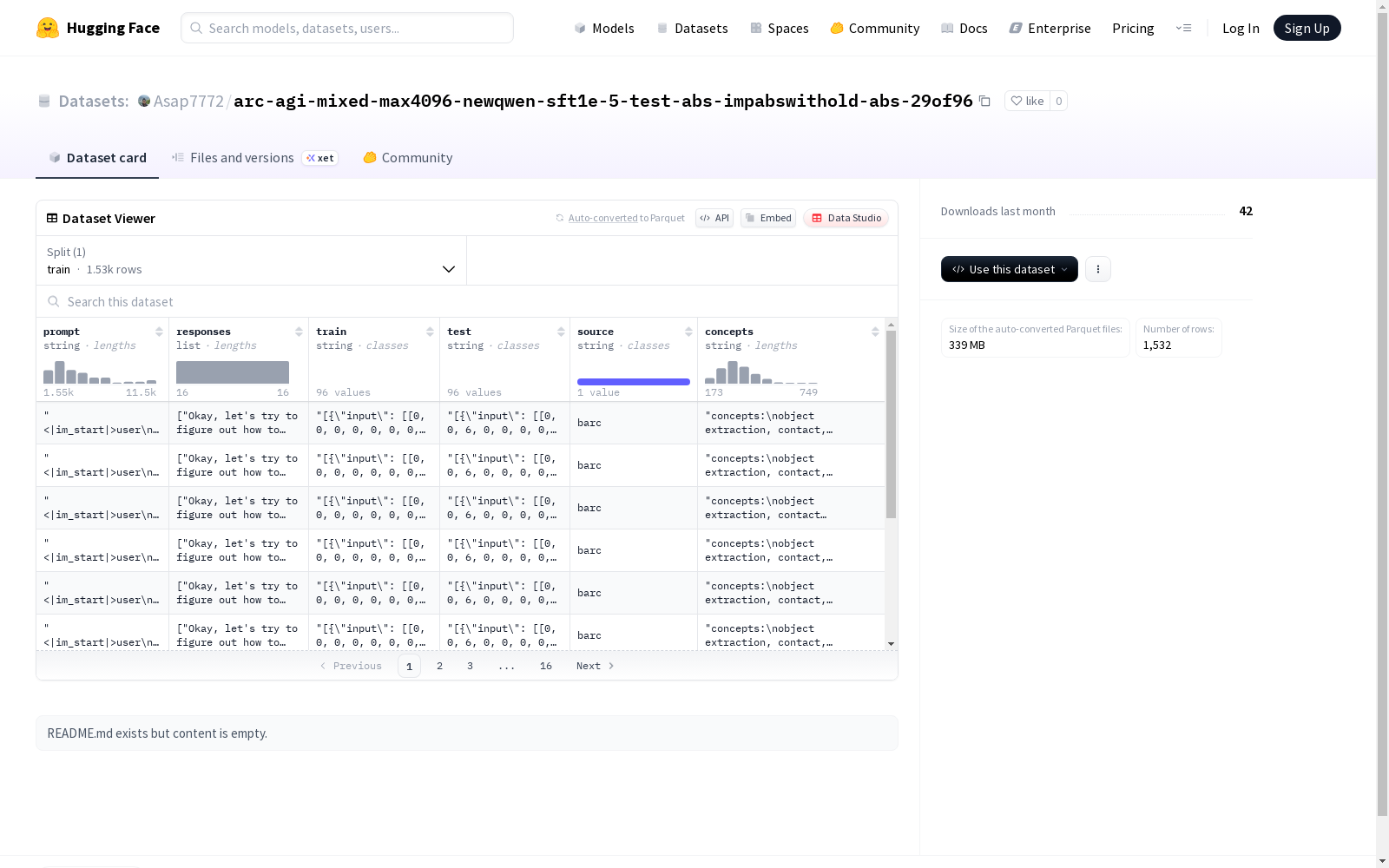Open the Asap7772 profile link
This screenshot has height=868, width=1389.
188,101
